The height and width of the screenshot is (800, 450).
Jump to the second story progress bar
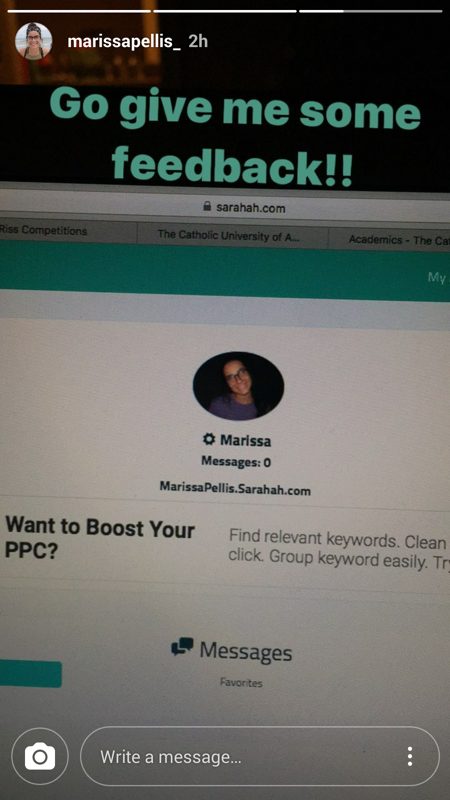tap(224, 11)
